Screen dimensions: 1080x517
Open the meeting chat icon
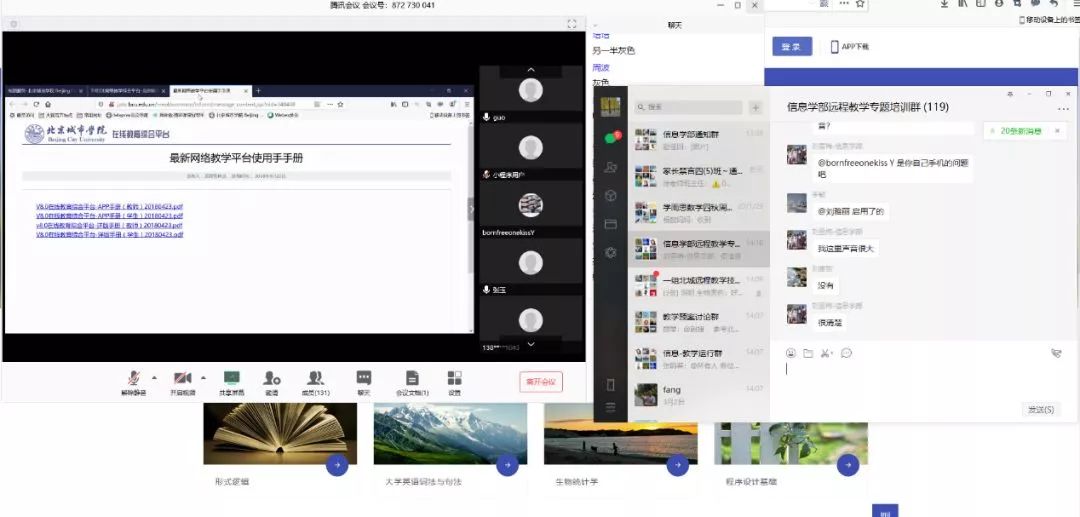click(364, 380)
